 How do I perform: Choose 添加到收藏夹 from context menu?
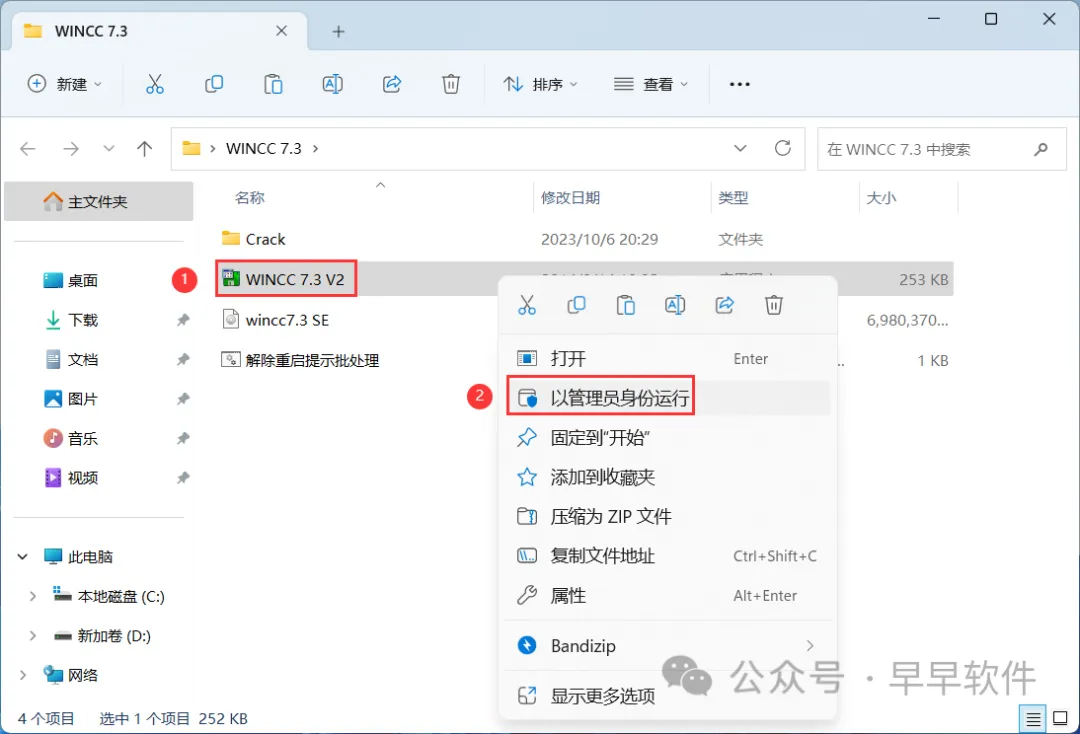(x=668, y=477)
